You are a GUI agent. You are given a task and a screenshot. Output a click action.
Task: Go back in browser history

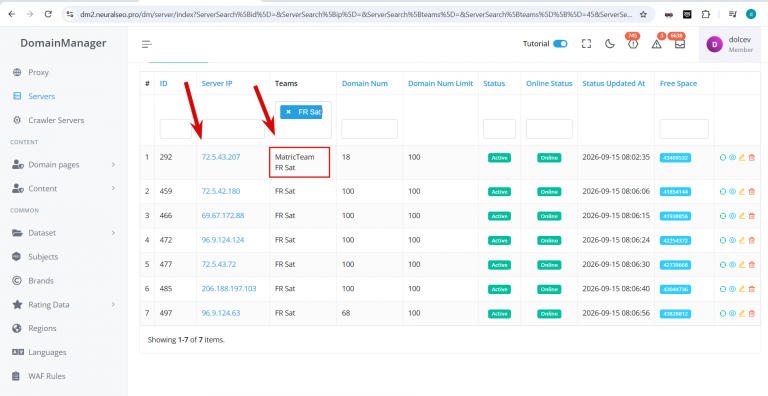12,14
